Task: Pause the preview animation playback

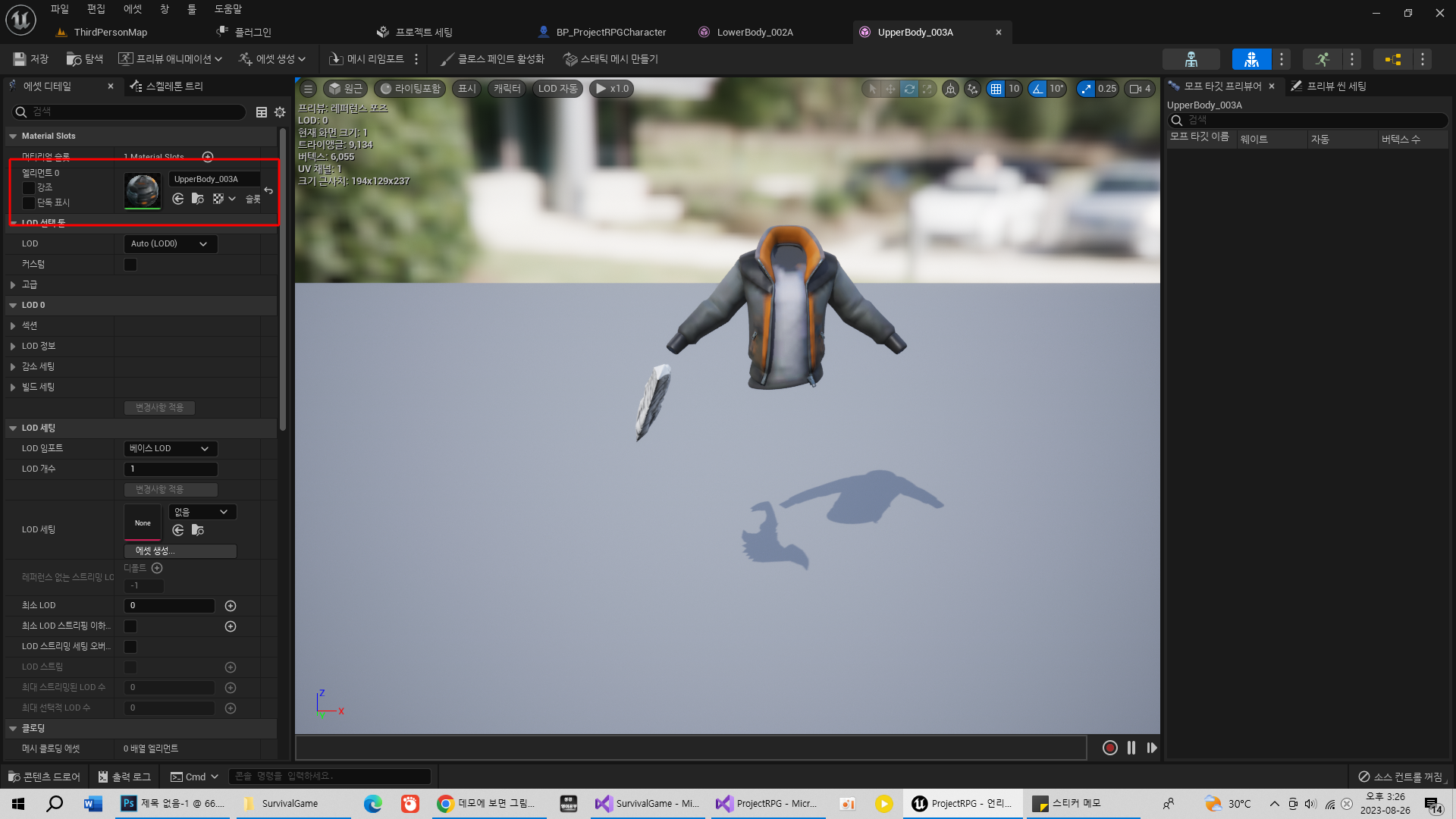Action: [x=1131, y=748]
